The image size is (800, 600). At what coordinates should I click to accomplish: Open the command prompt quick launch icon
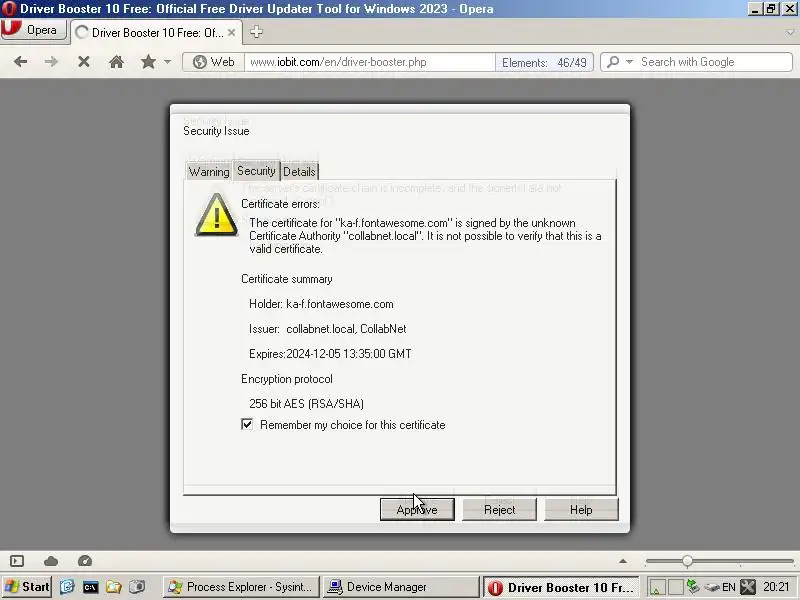pos(90,587)
